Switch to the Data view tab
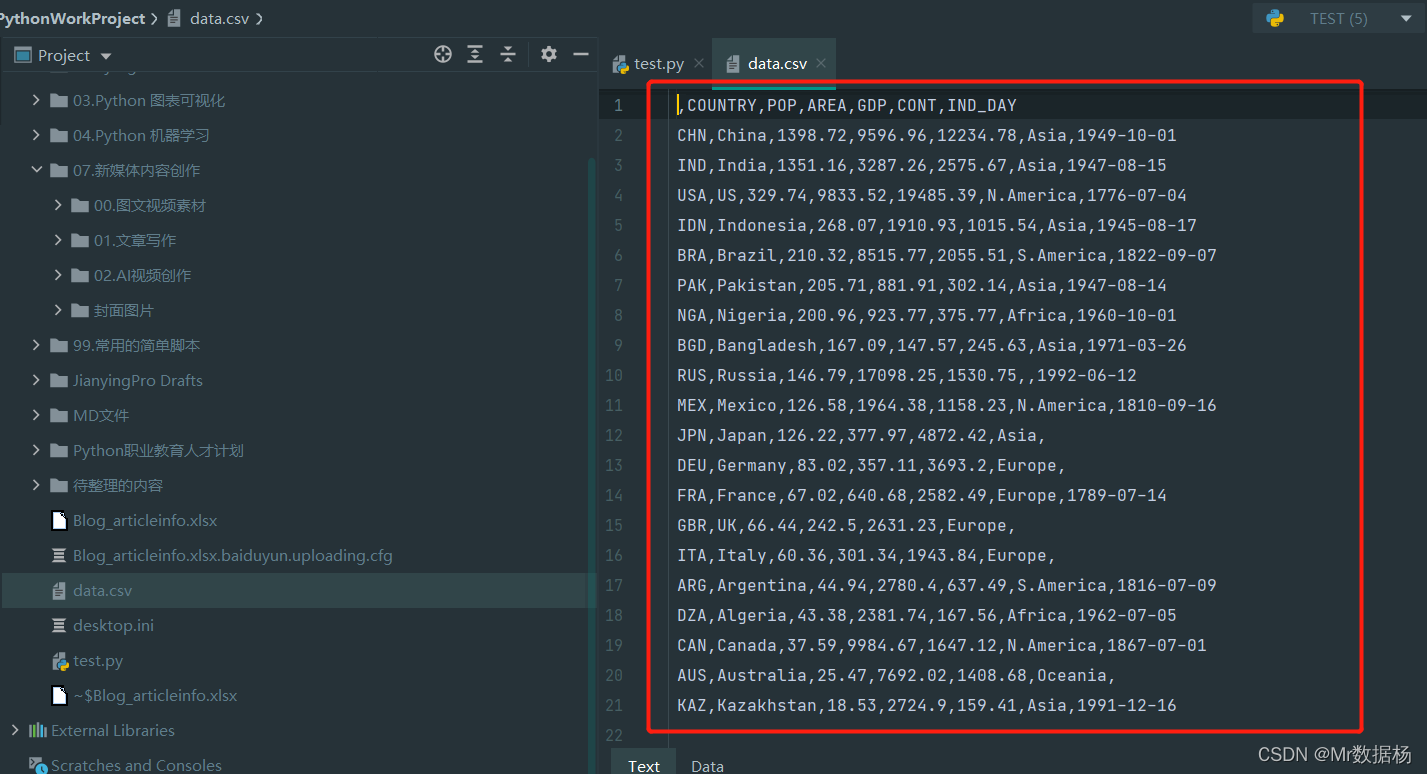Viewport: 1427px width, 774px height. [707, 765]
